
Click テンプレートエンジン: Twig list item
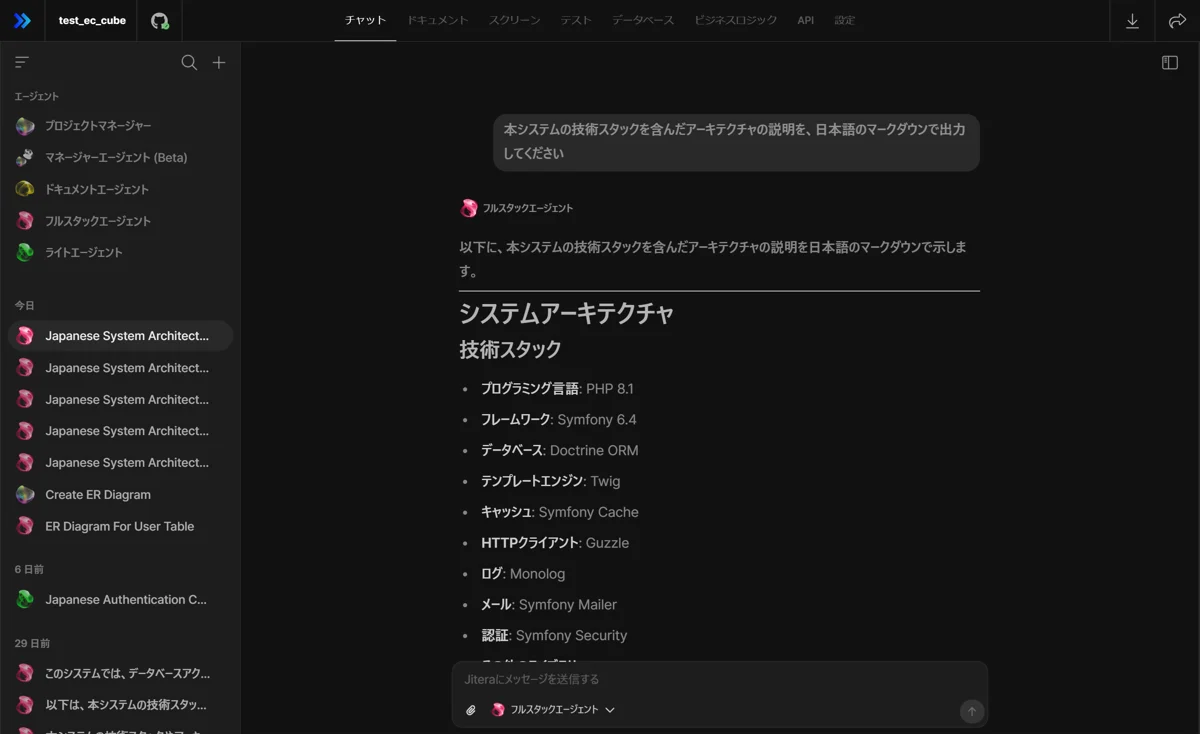tap(550, 481)
